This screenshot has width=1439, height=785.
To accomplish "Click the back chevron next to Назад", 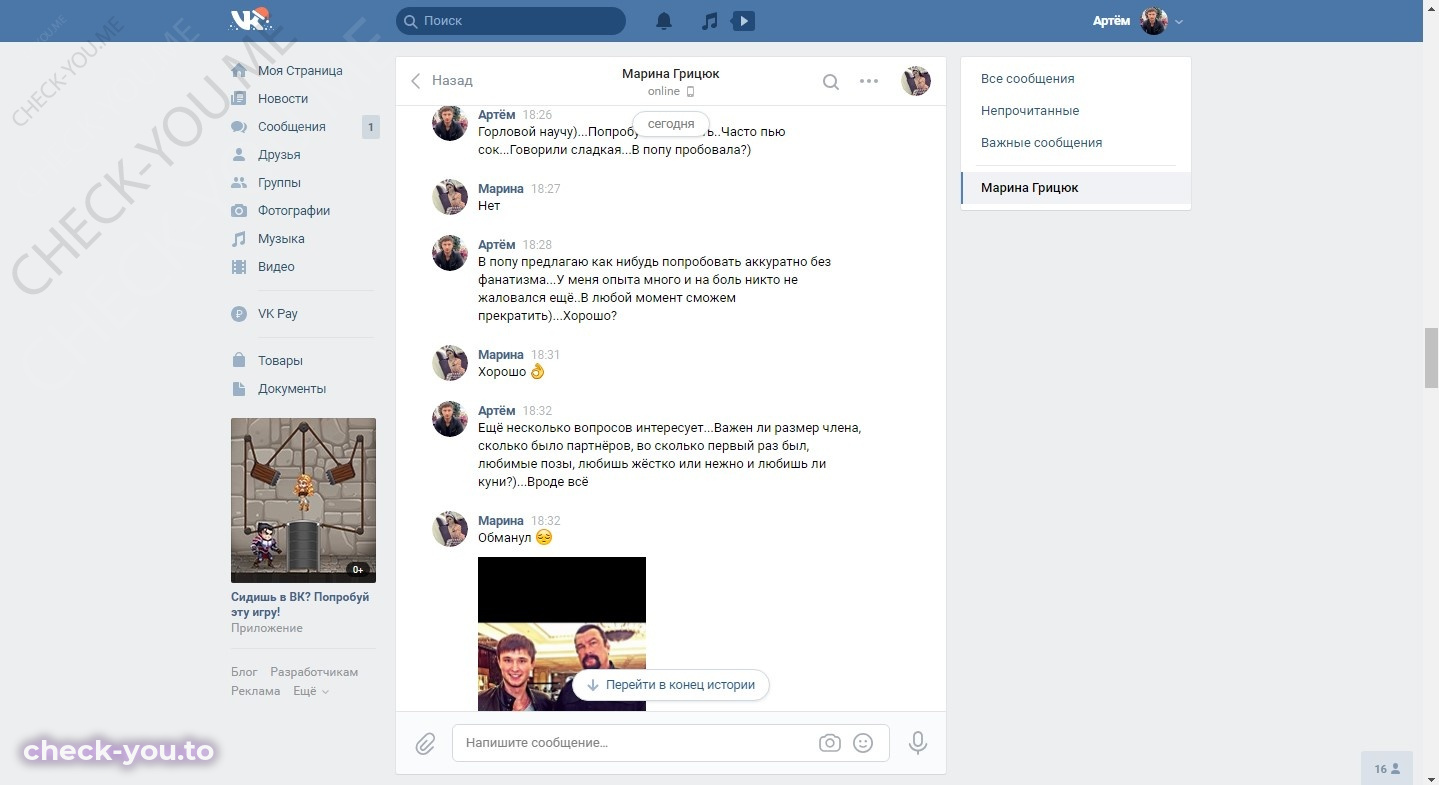I will click(x=416, y=81).
